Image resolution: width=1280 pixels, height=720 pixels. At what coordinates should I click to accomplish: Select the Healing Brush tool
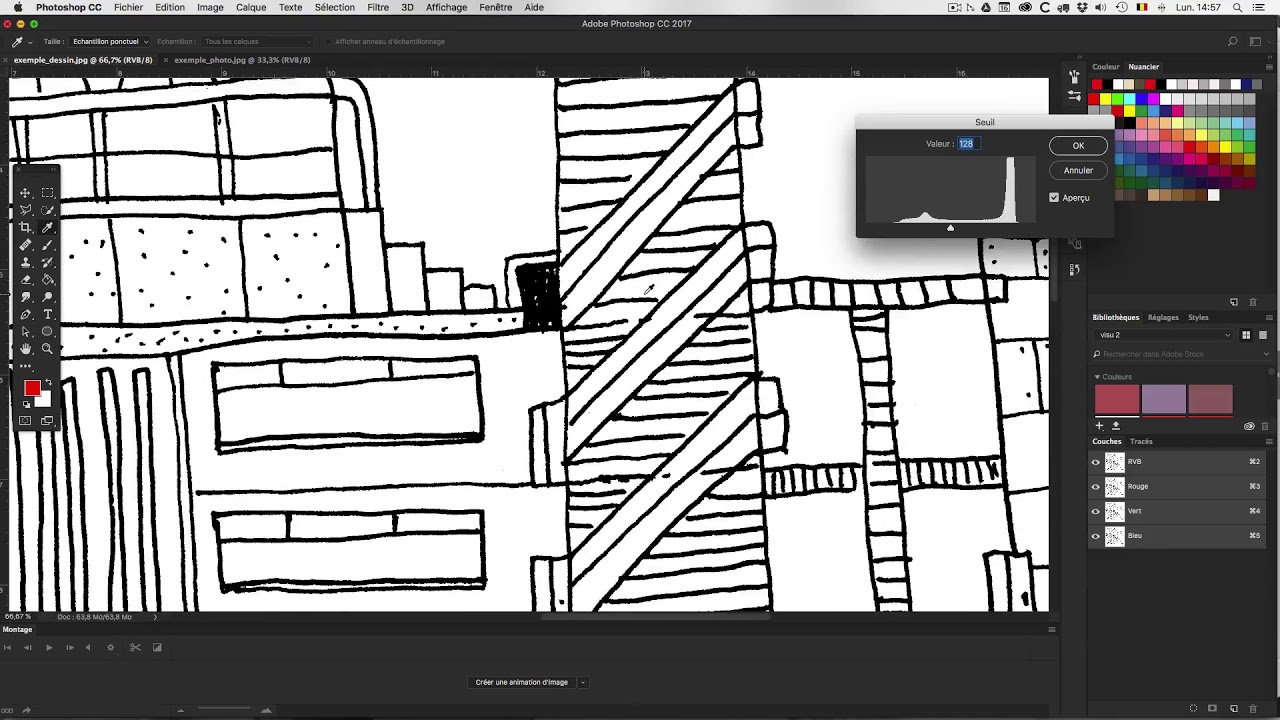point(25,245)
